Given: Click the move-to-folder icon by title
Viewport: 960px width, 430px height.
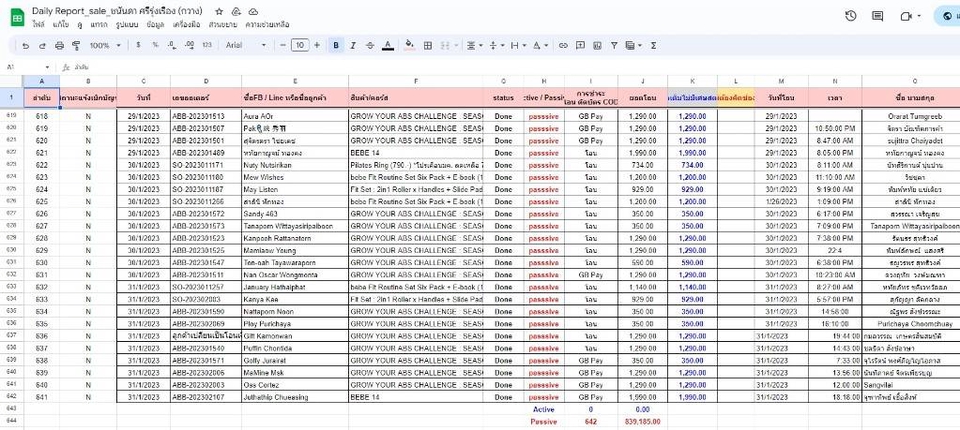Looking at the screenshot, I should pyautogui.click(x=236, y=12).
